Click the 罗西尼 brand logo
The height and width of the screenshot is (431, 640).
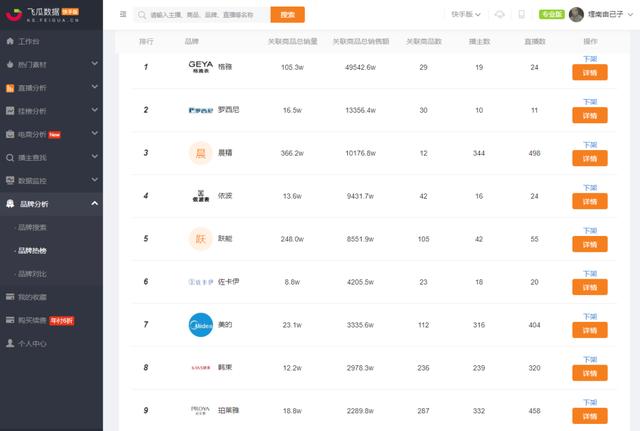[x=200, y=110]
